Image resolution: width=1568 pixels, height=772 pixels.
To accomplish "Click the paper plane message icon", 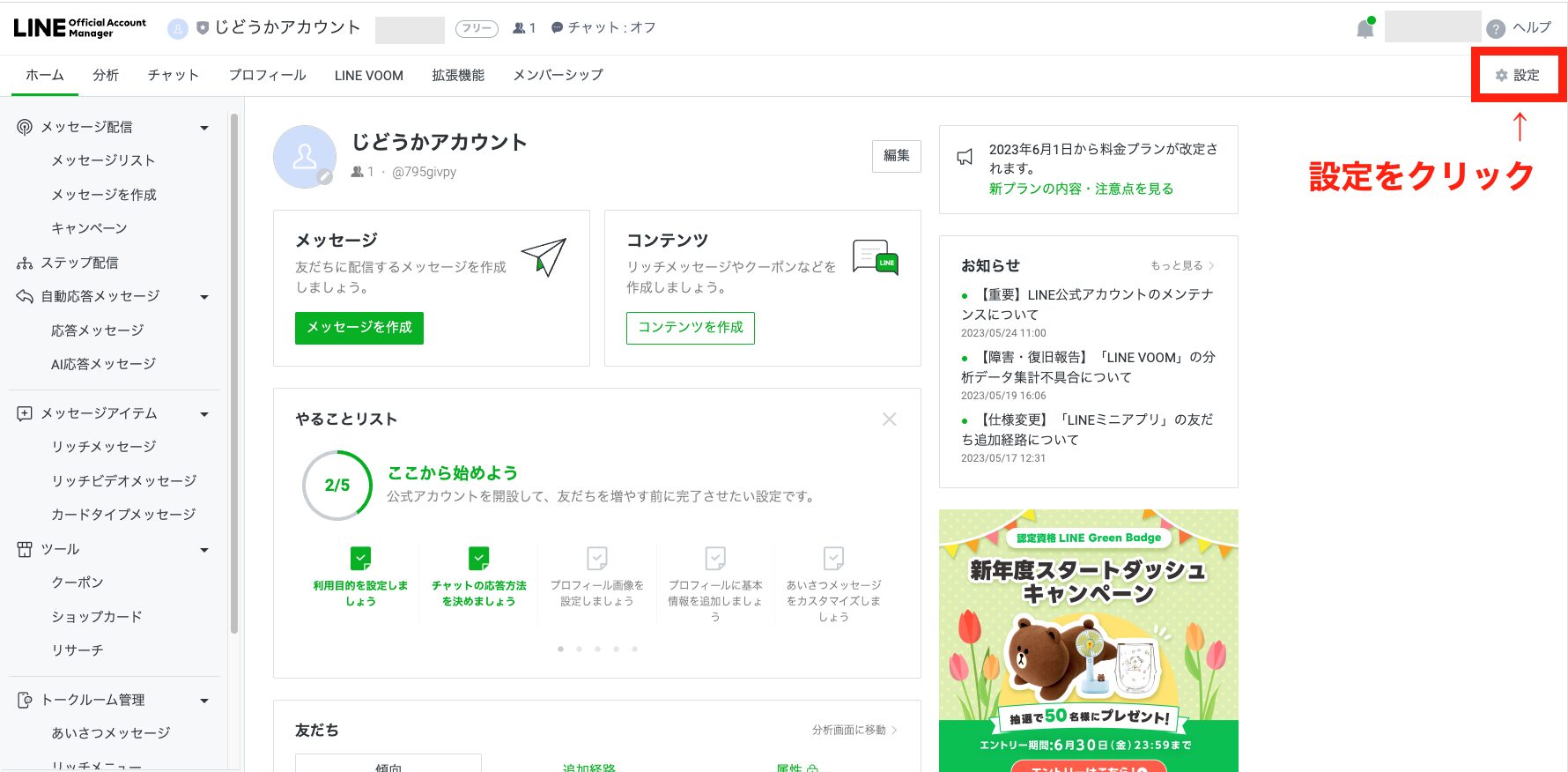I will [x=544, y=256].
